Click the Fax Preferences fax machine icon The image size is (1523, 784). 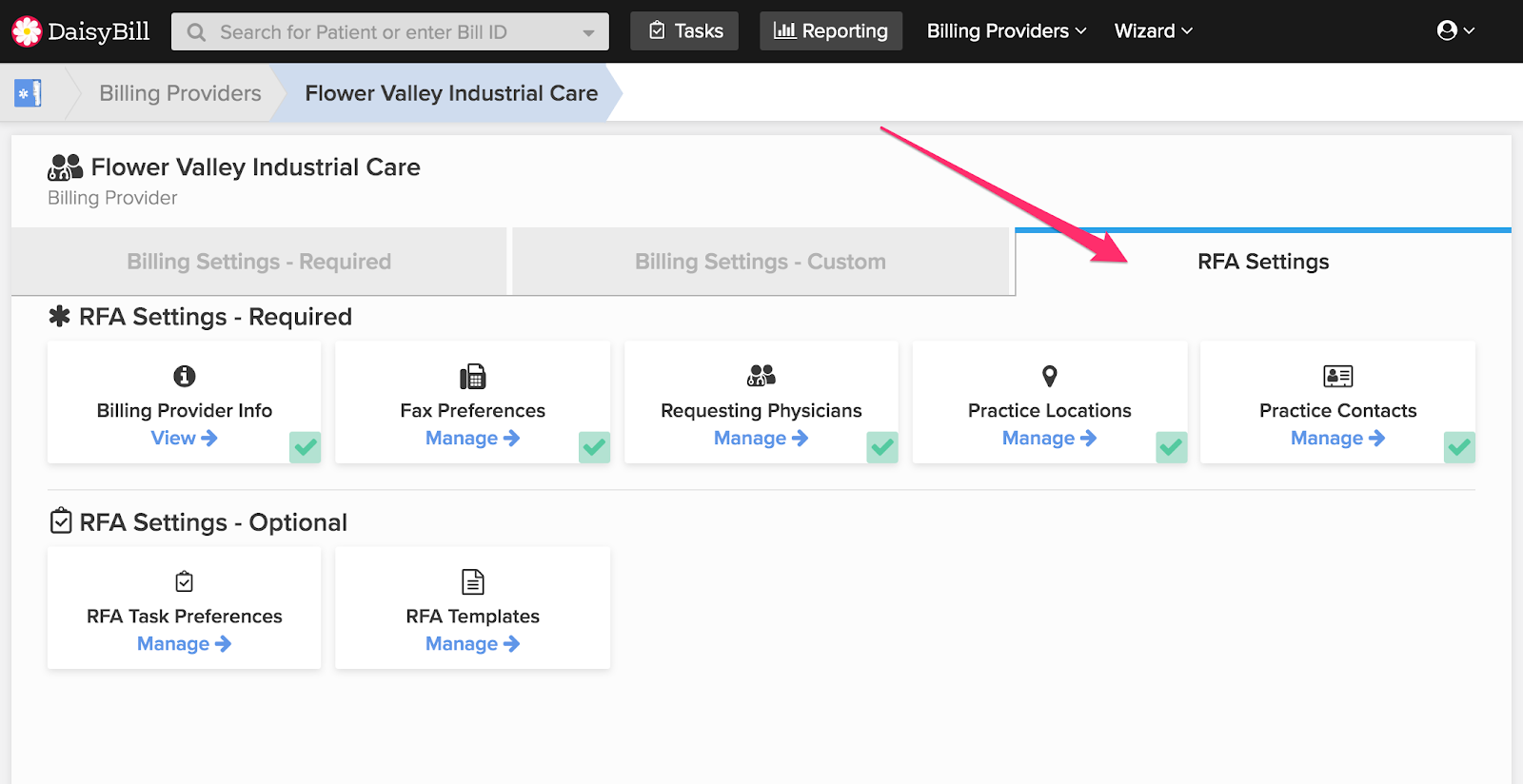(x=472, y=376)
